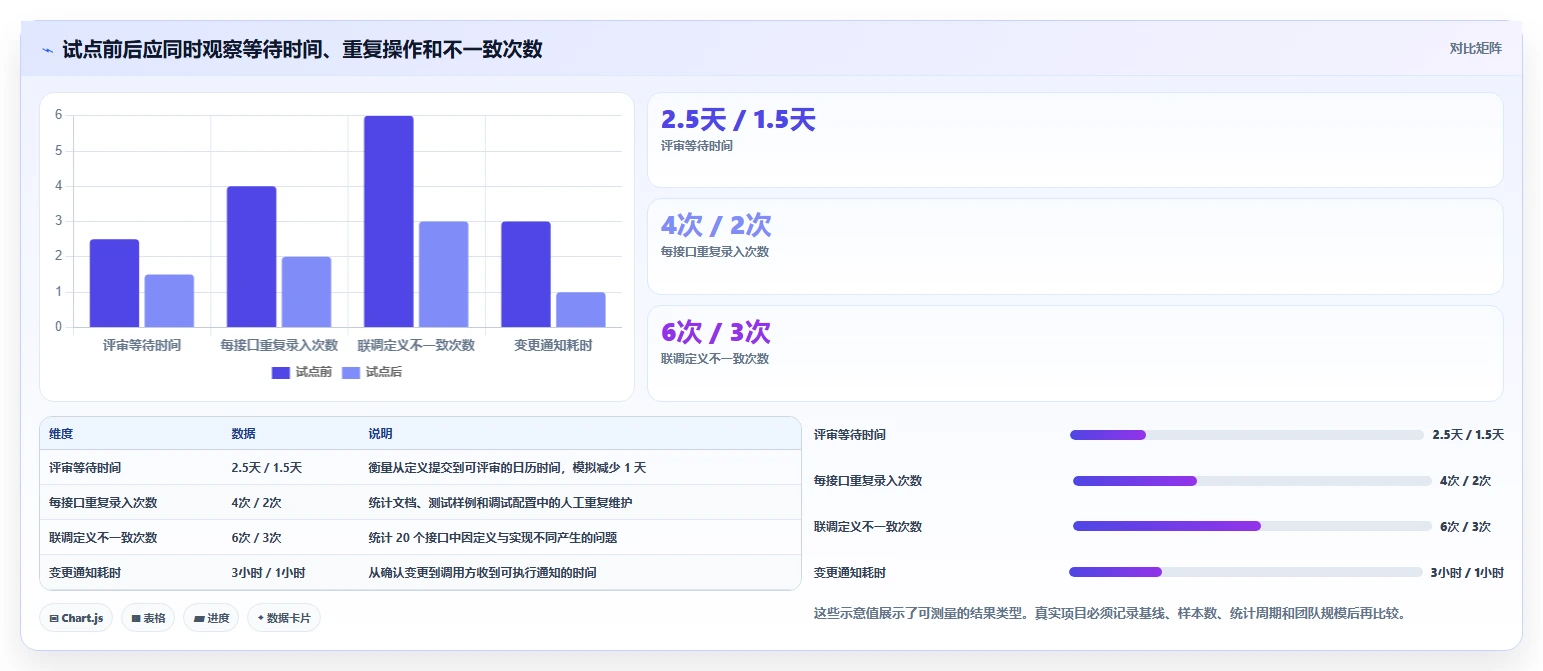Select the 进度 chip
This screenshot has width=1543, height=671.
[x=211, y=618]
